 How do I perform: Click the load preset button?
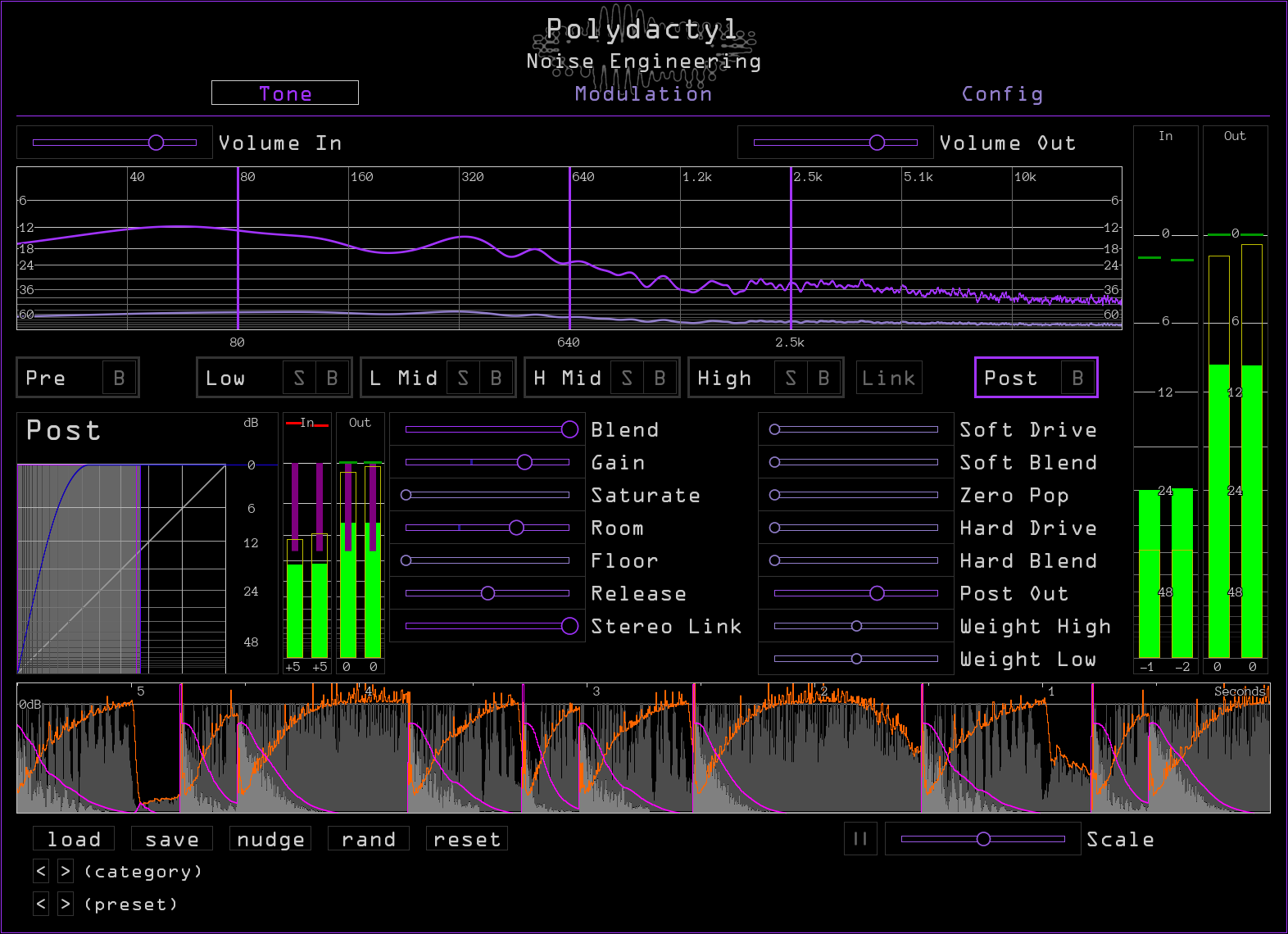(x=74, y=839)
